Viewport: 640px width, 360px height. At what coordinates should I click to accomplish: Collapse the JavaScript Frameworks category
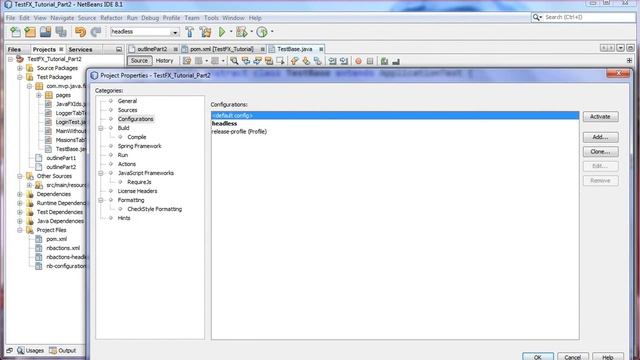pyautogui.click(x=101, y=173)
